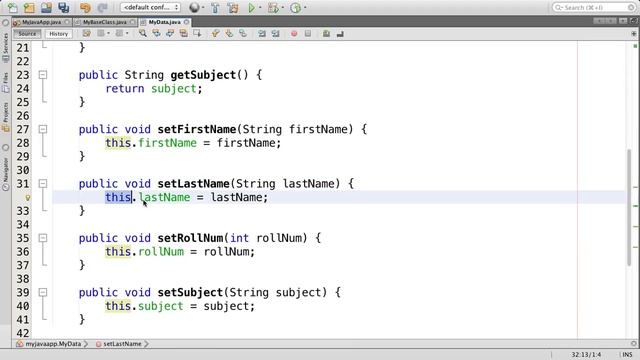Open the dropdown arrow beside the Run icon
Viewport: 640px width, 360px height.
click(x=260, y=8)
